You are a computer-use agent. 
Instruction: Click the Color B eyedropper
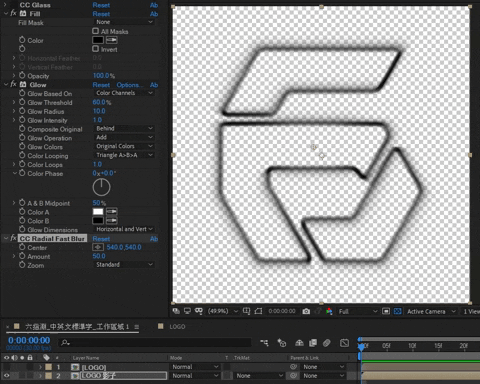click(x=112, y=221)
